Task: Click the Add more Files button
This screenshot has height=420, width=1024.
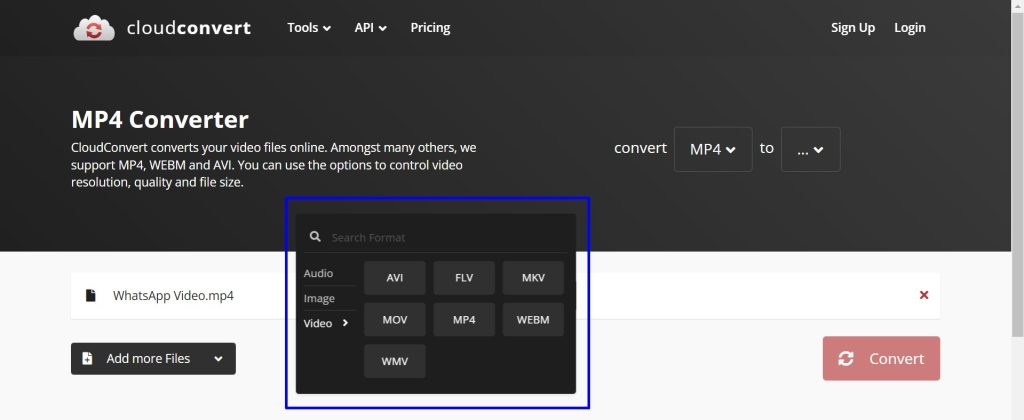Action: pyautogui.click(x=153, y=359)
